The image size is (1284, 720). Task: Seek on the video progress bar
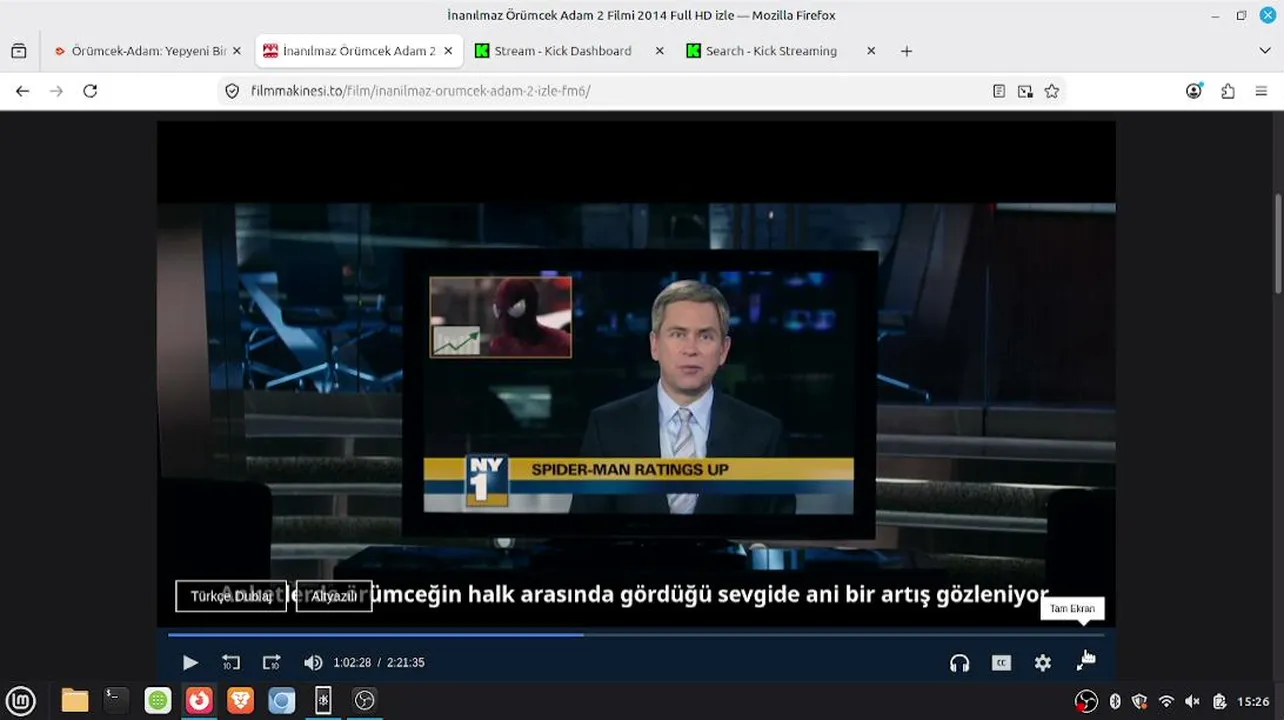click(x=636, y=634)
